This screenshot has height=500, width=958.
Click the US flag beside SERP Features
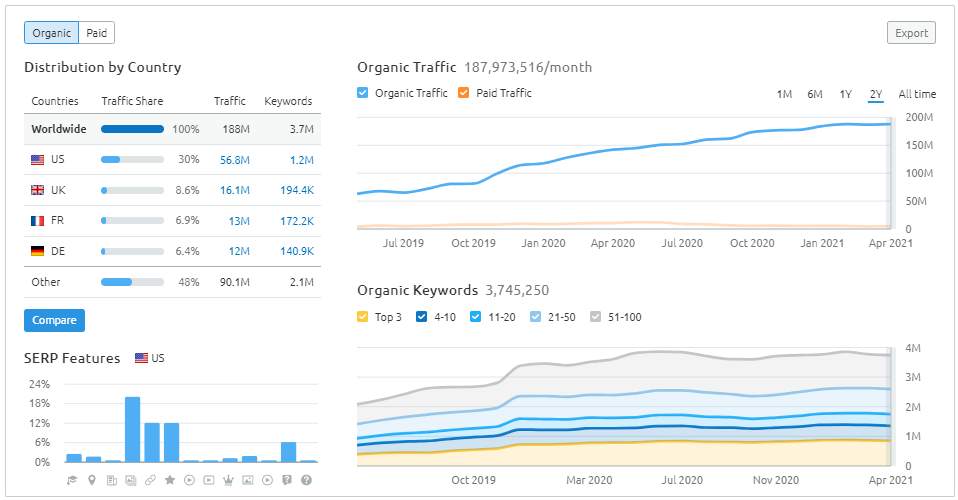[x=141, y=358]
